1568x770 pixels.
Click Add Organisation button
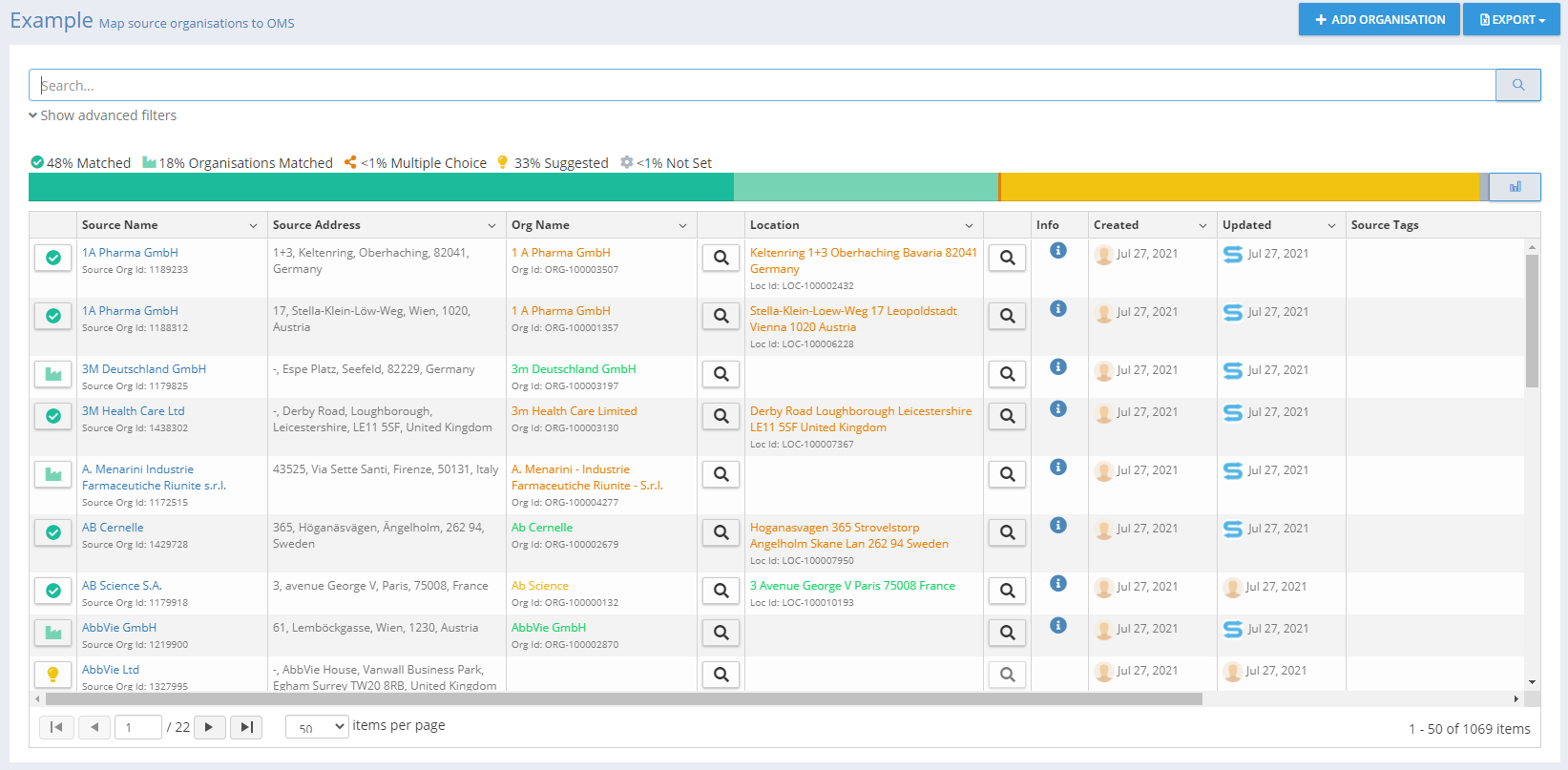click(x=1378, y=19)
